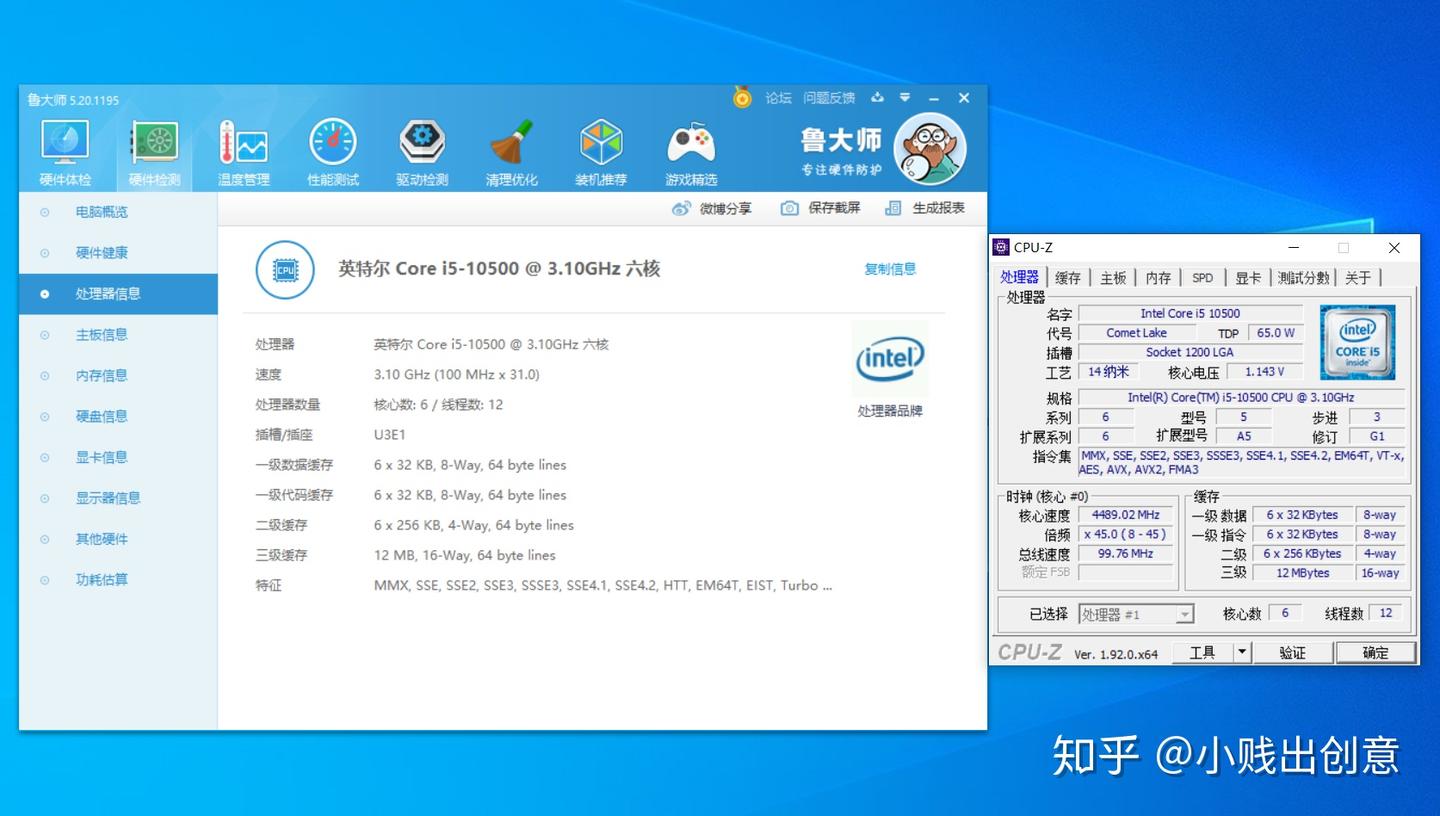The height and width of the screenshot is (816, 1440).
Task: Select 处理器信息 in sidebar
Action: click(118, 294)
